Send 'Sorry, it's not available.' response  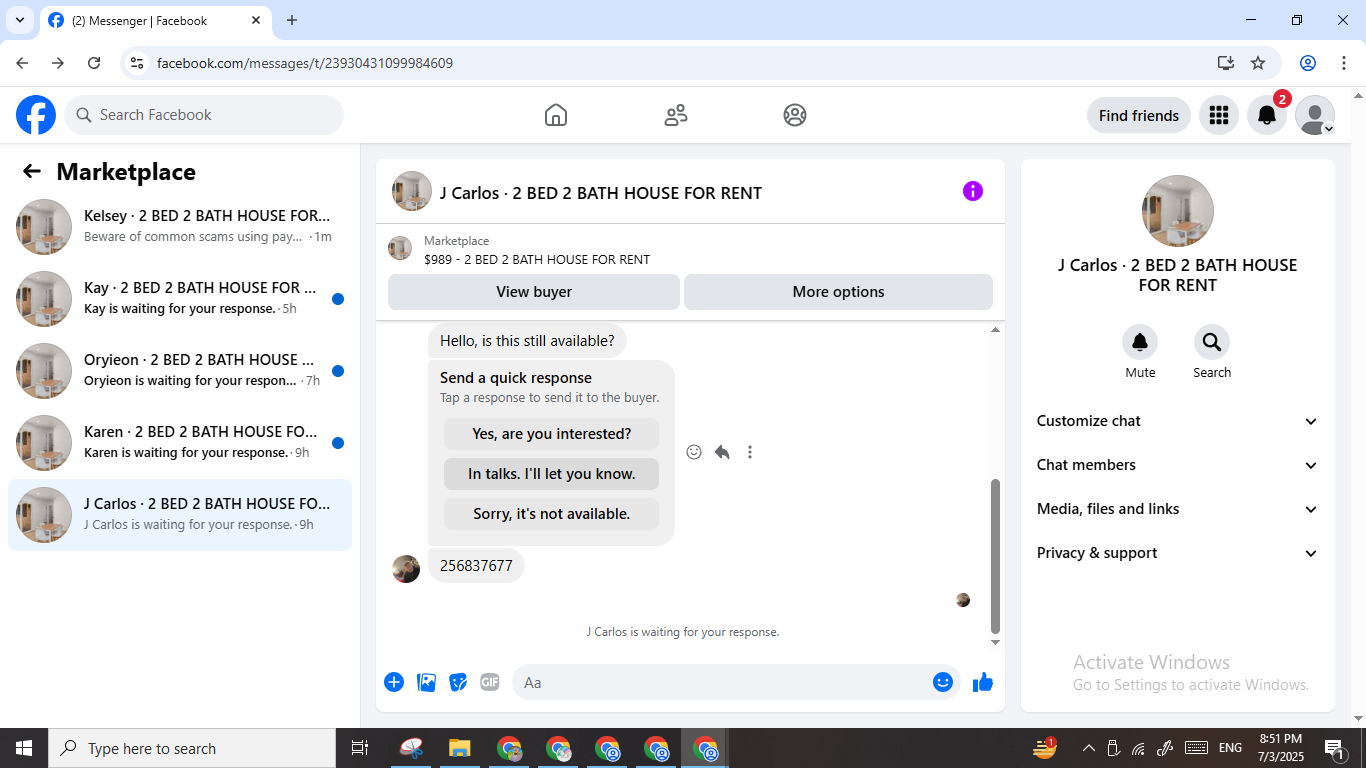(x=551, y=514)
